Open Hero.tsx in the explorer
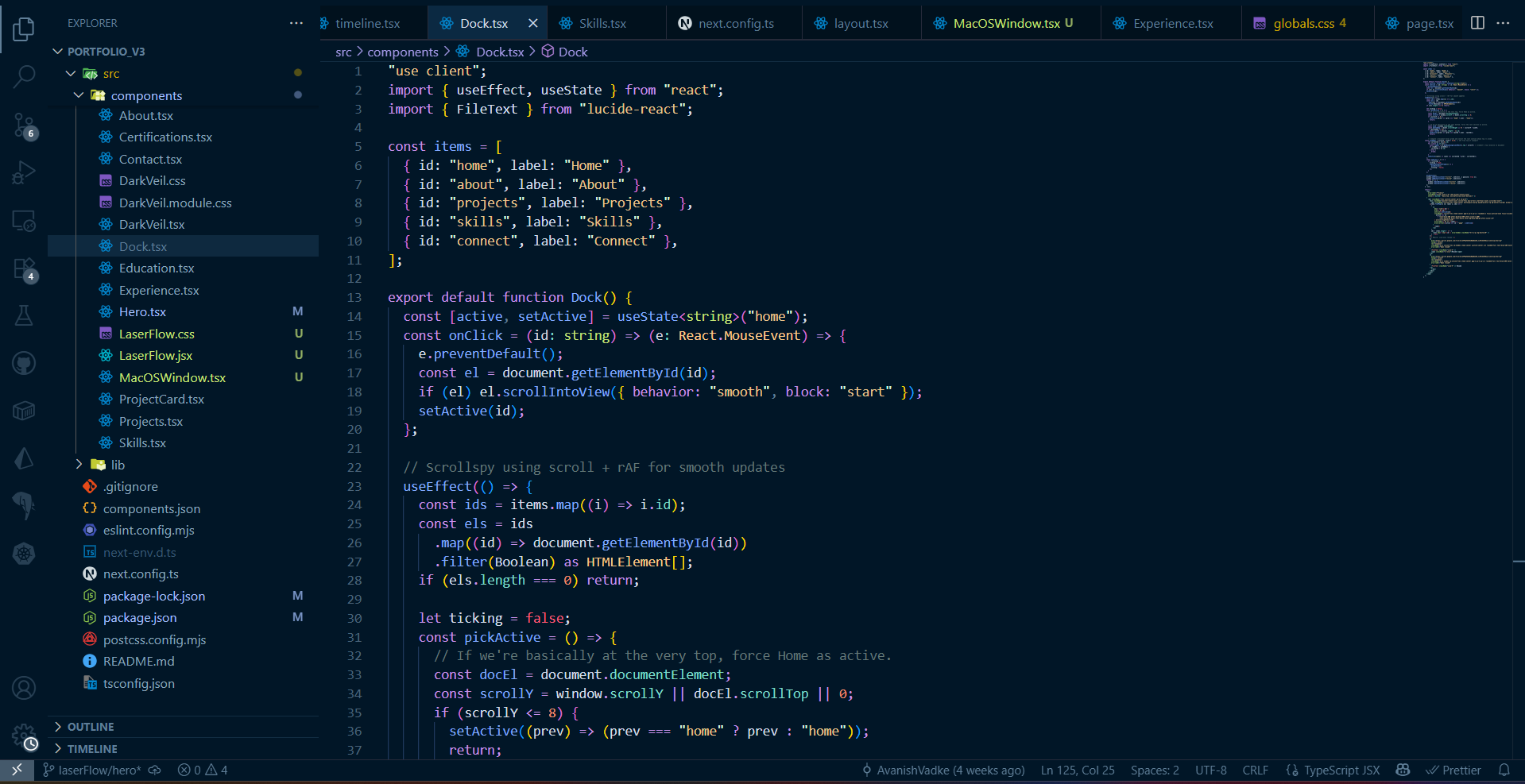Viewport: 1525px width, 784px height. pyautogui.click(x=142, y=312)
